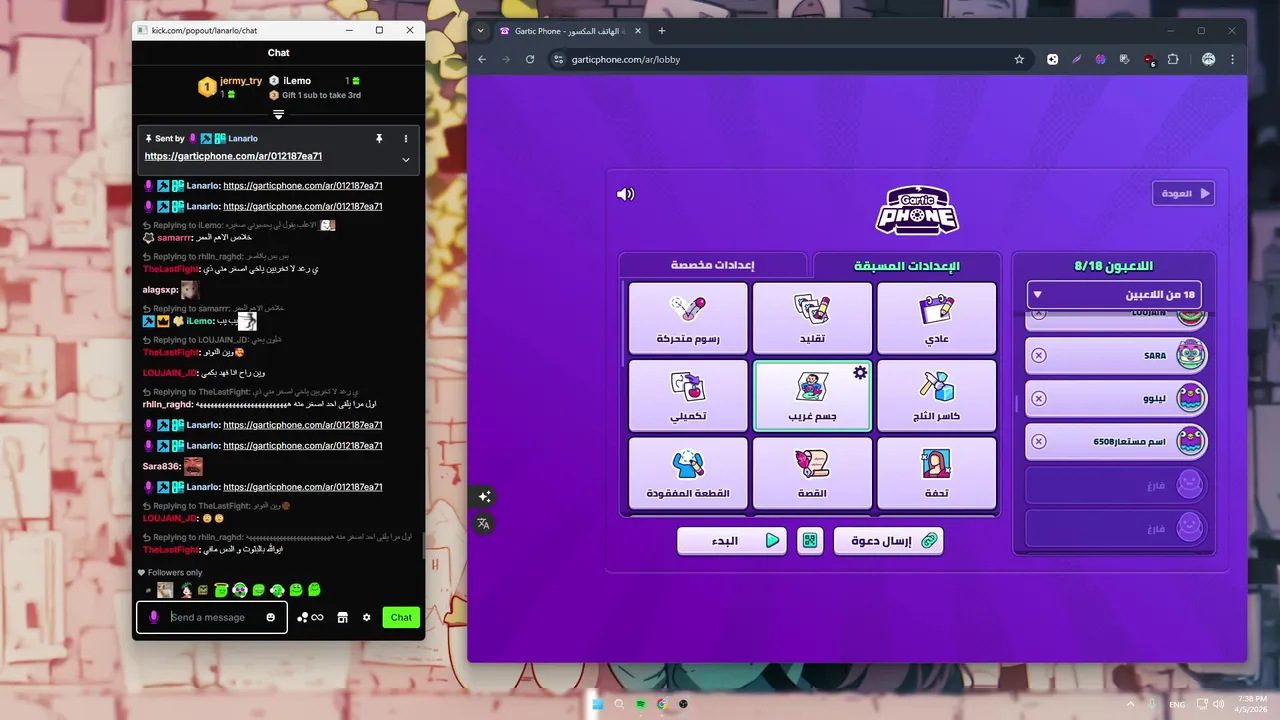1280x720 pixels.
Task: Unpin the pinned message with pin icon
Action: click(x=379, y=138)
